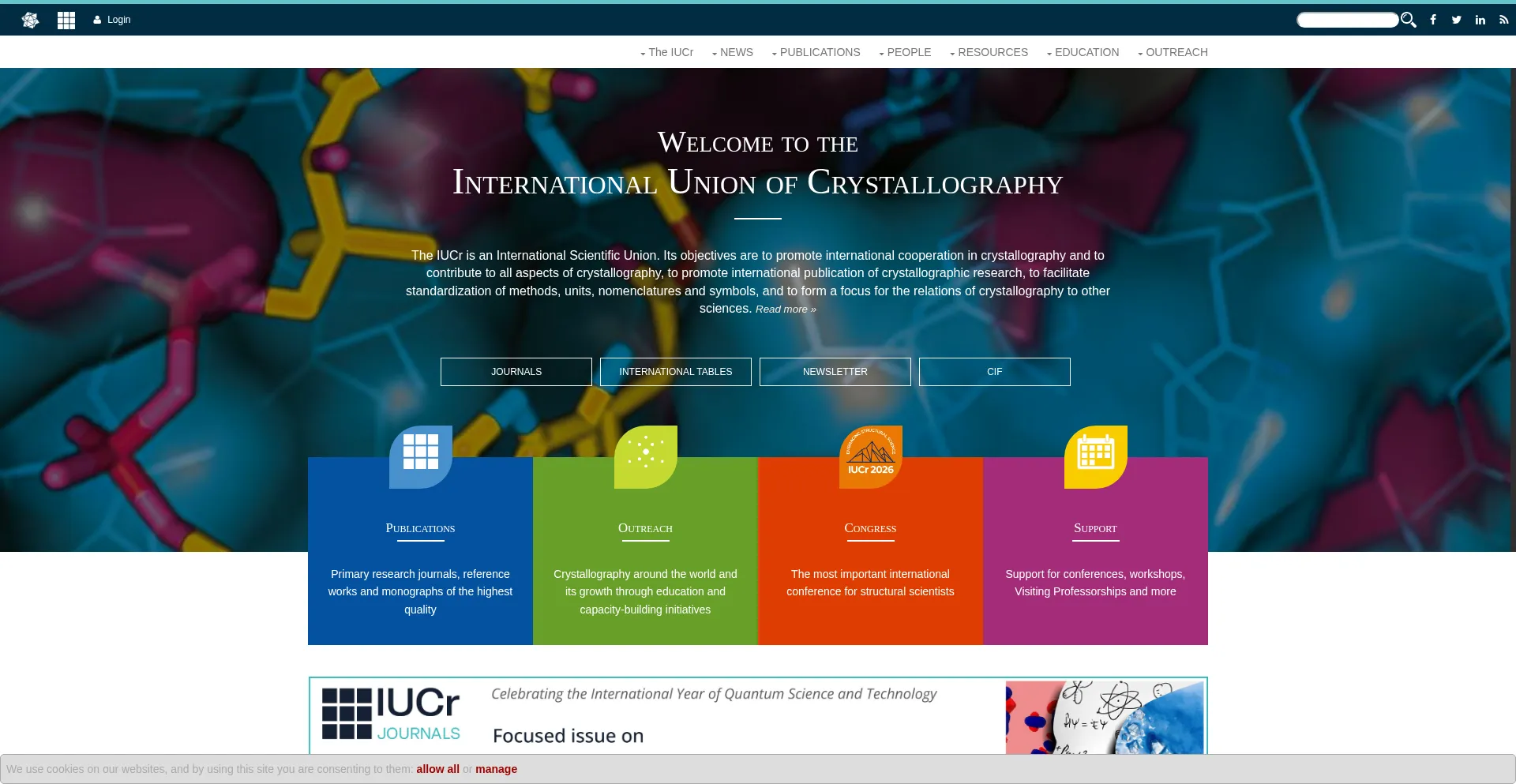Screen dimensions: 1516x784
Task: Click the blue Publications grid icon
Action: point(421,456)
